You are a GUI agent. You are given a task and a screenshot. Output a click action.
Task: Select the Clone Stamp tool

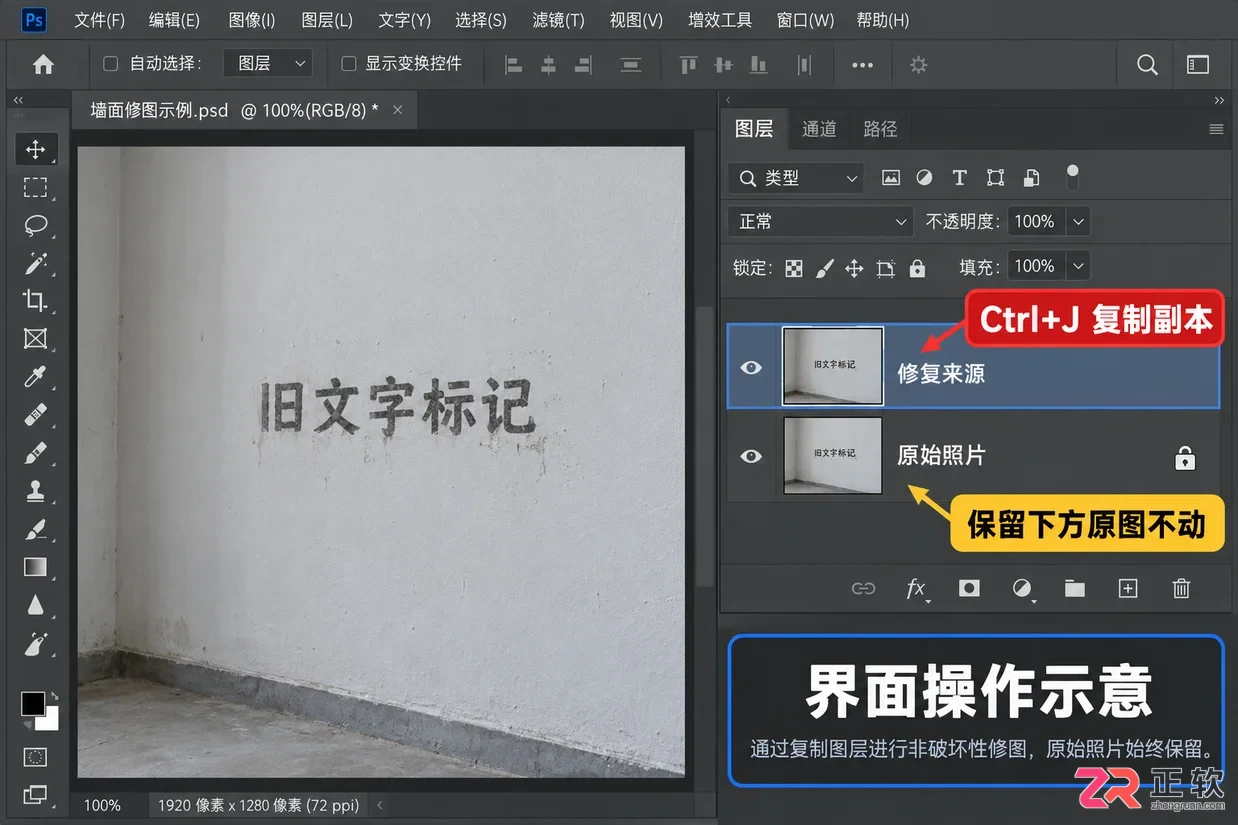(x=35, y=491)
